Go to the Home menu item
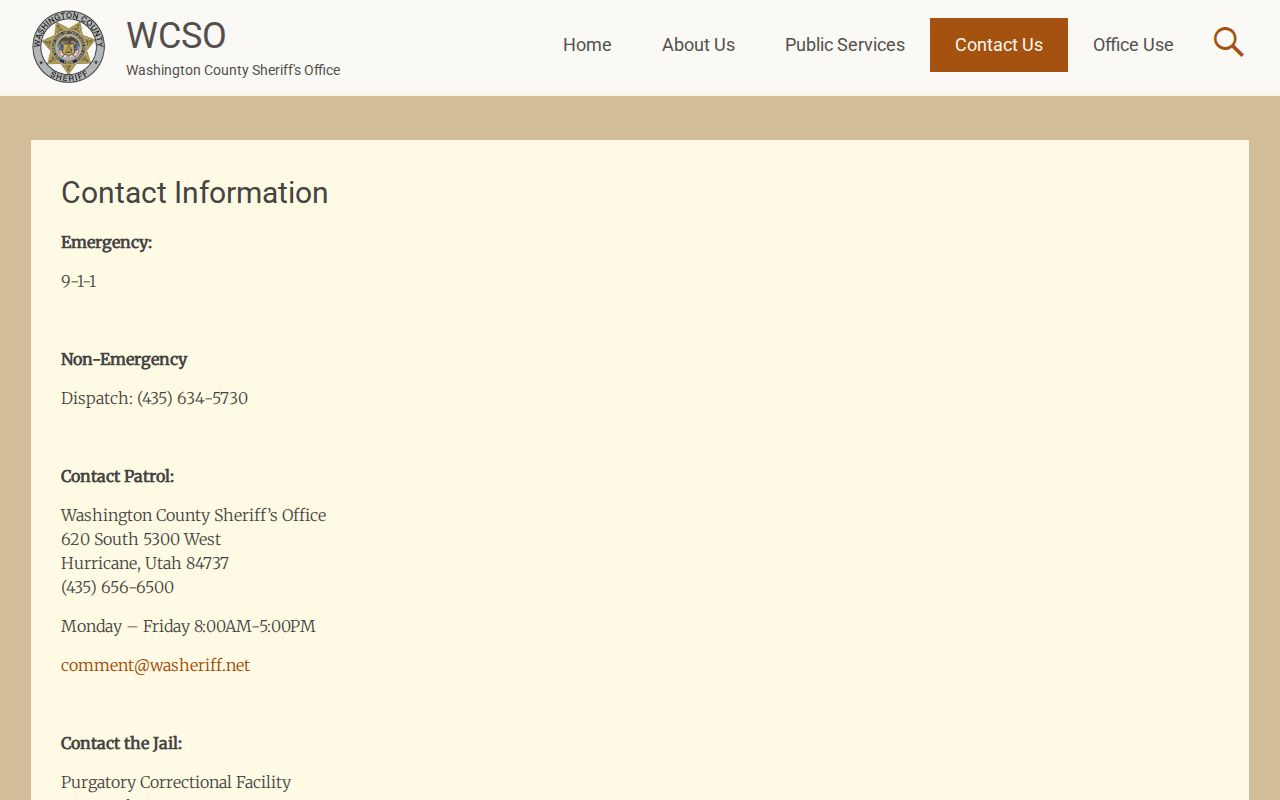This screenshot has width=1280, height=800. [x=587, y=45]
